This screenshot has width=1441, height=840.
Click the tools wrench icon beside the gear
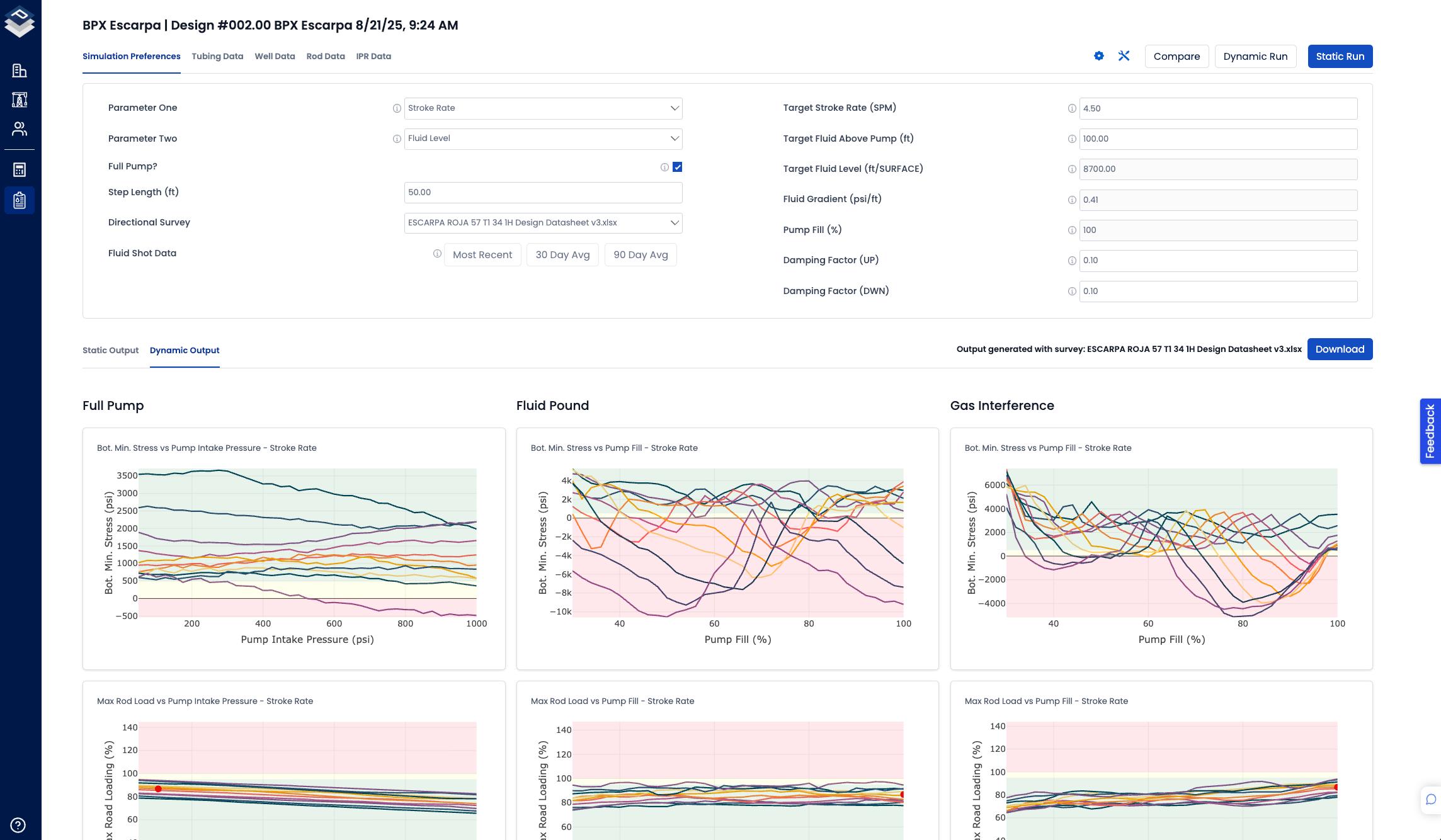(1124, 56)
